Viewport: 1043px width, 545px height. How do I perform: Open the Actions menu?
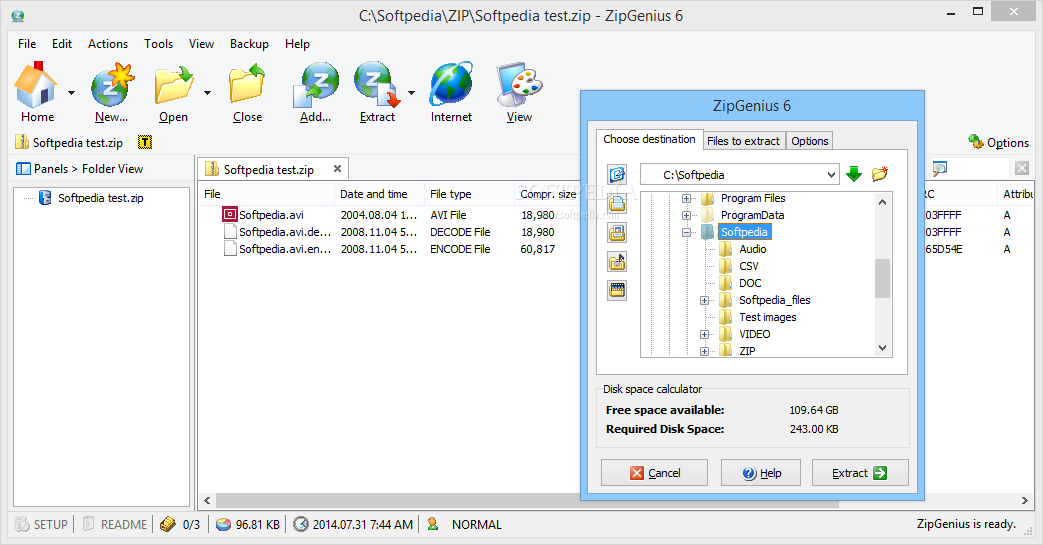(108, 44)
